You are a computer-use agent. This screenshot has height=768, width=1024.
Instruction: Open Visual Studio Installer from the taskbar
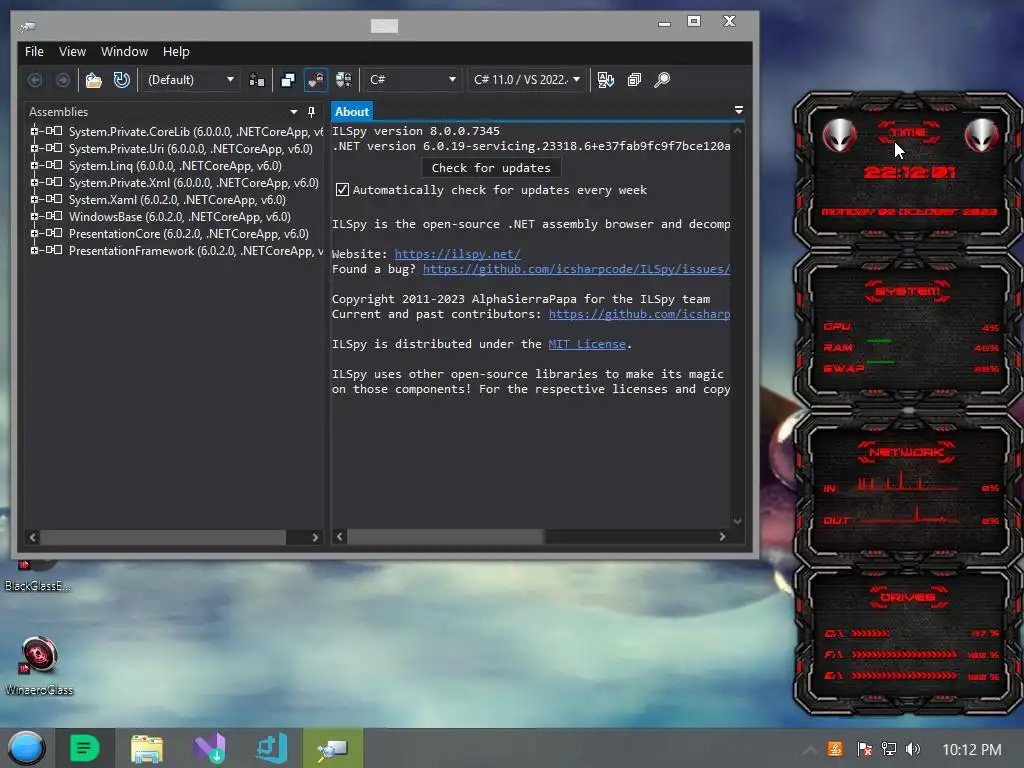[x=210, y=748]
